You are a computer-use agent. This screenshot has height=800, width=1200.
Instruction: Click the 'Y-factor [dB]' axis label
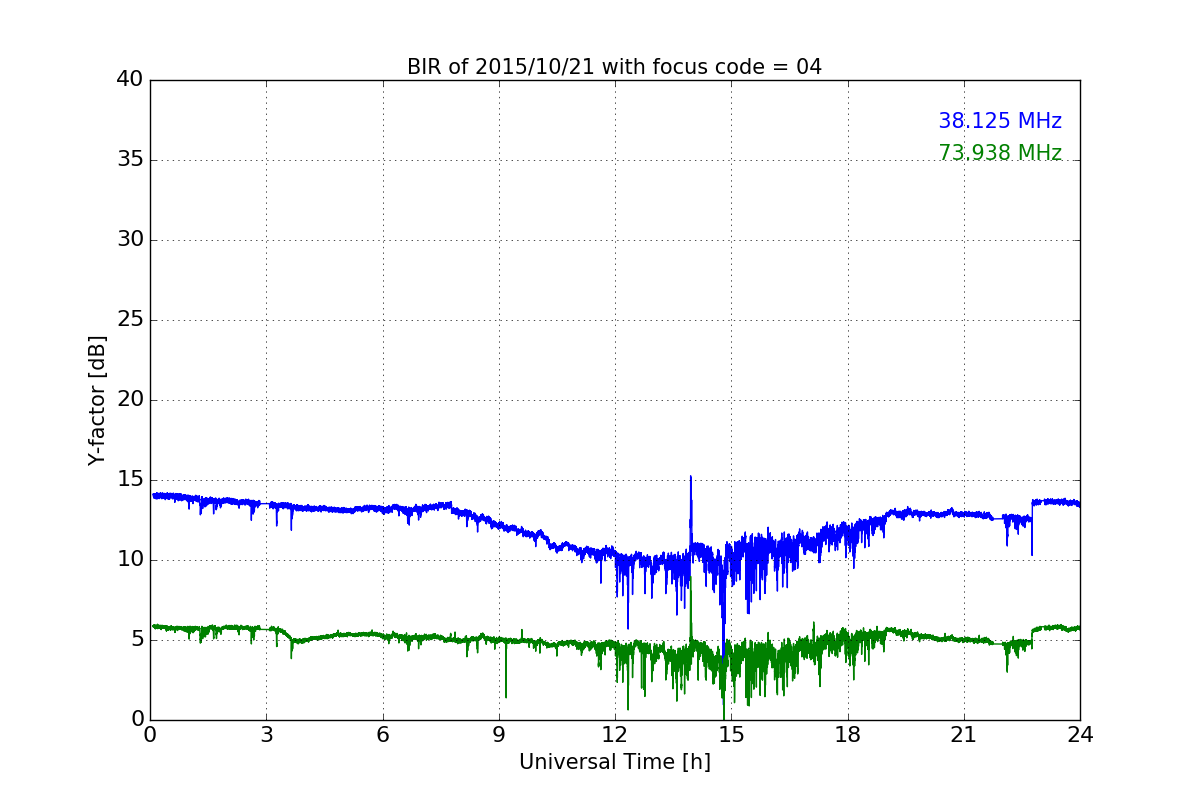97,400
